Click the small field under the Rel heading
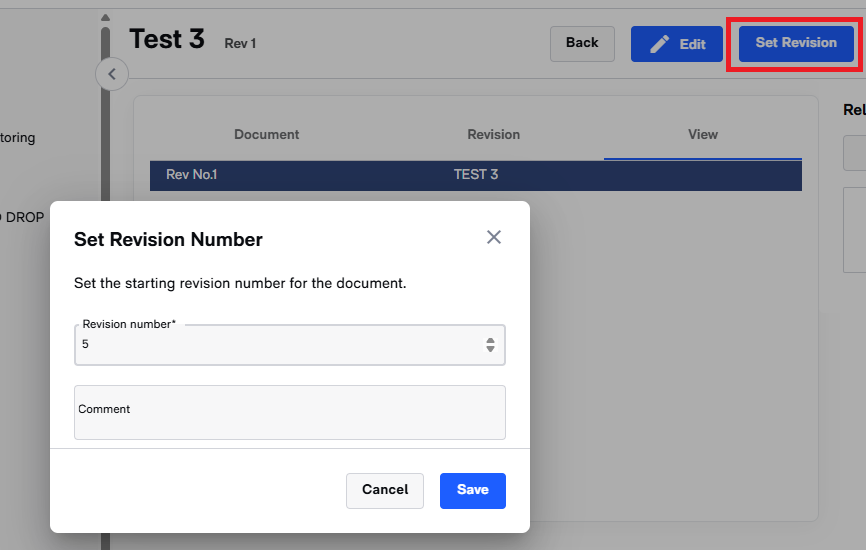Screen dimensions: 866x550 click(855, 153)
